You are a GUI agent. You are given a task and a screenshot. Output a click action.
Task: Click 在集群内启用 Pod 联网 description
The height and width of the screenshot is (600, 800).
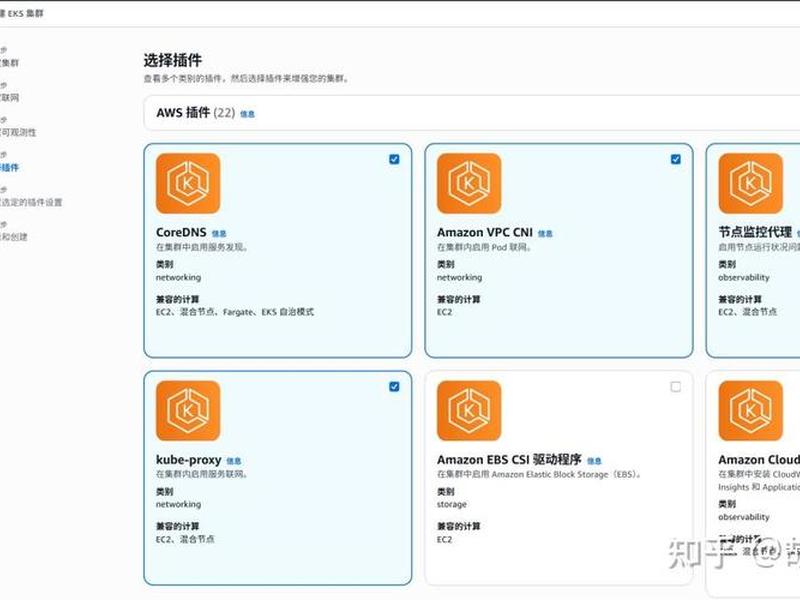pyautogui.click(x=485, y=247)
